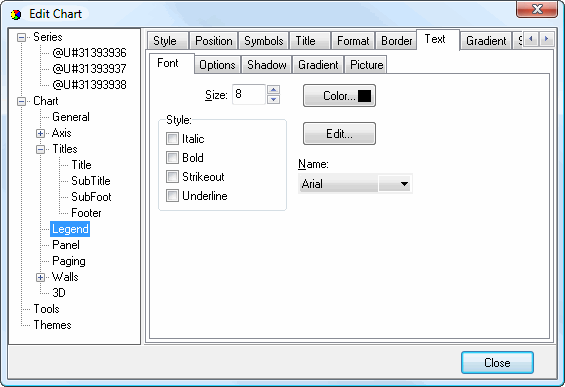
Task: Increase font size with up spinner arrow
Action: click(273, 90)
